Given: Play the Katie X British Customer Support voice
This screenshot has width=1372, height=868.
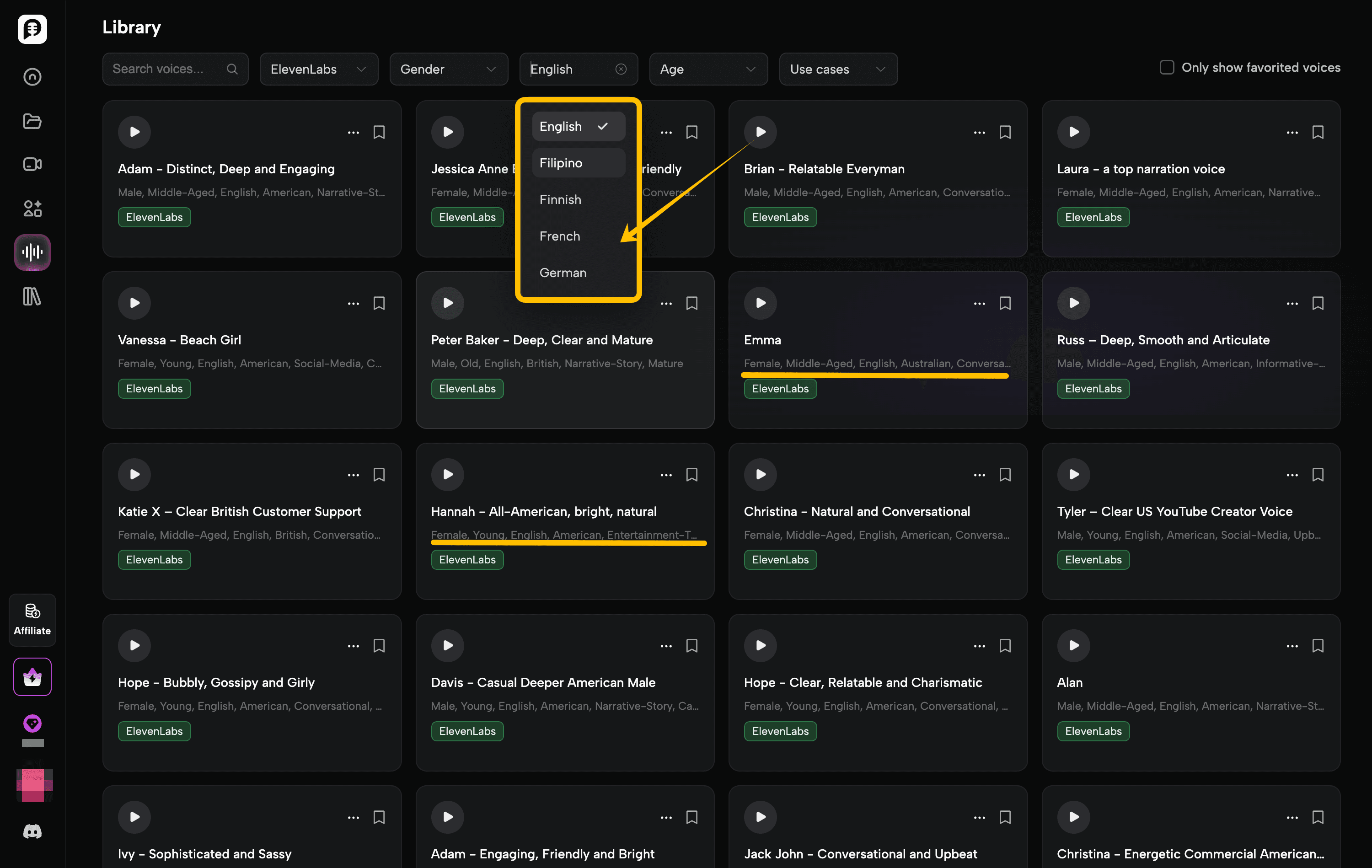Looking at the screenshot, I should coord(134,474).
